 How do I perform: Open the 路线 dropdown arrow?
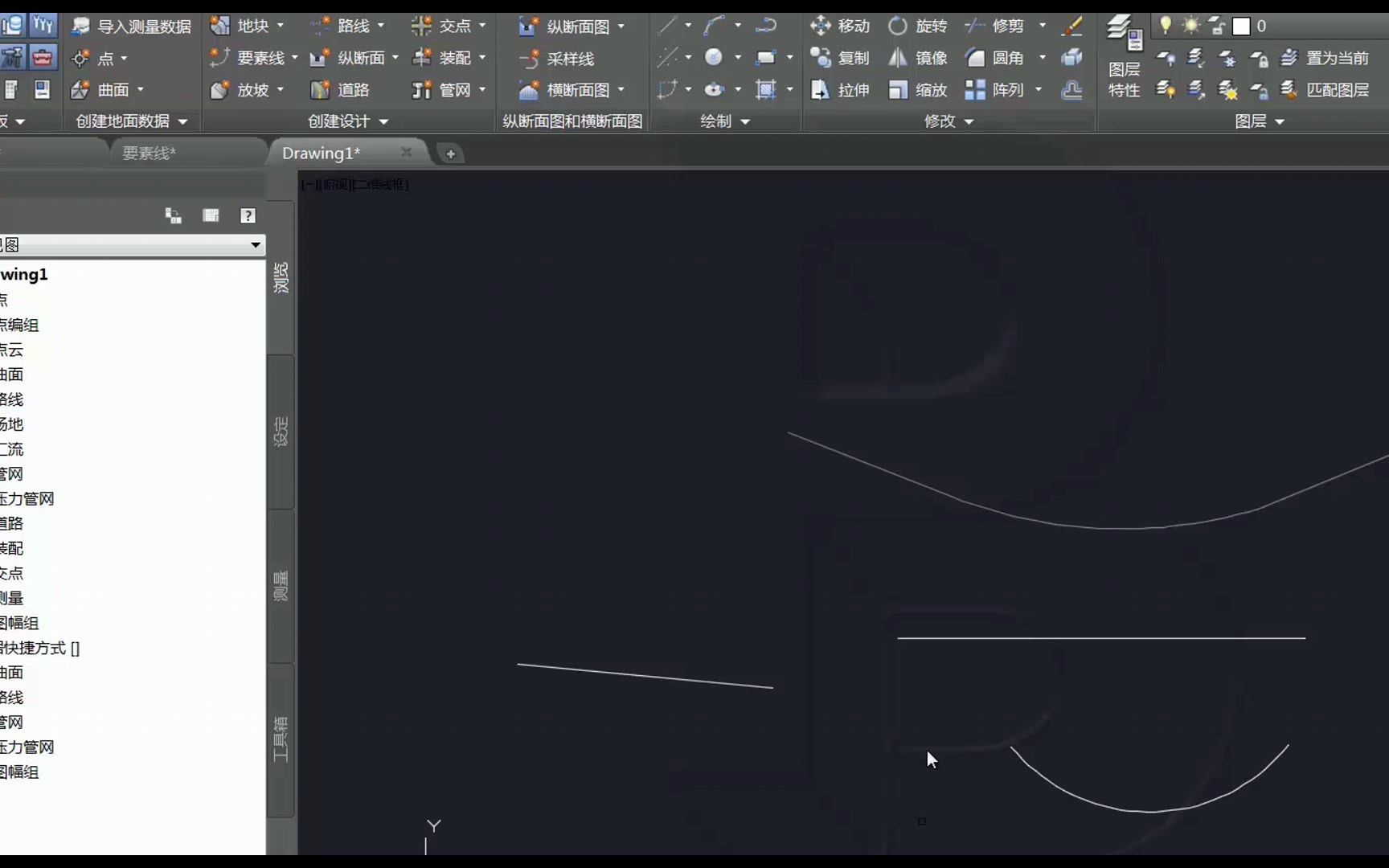click(380, 26)
